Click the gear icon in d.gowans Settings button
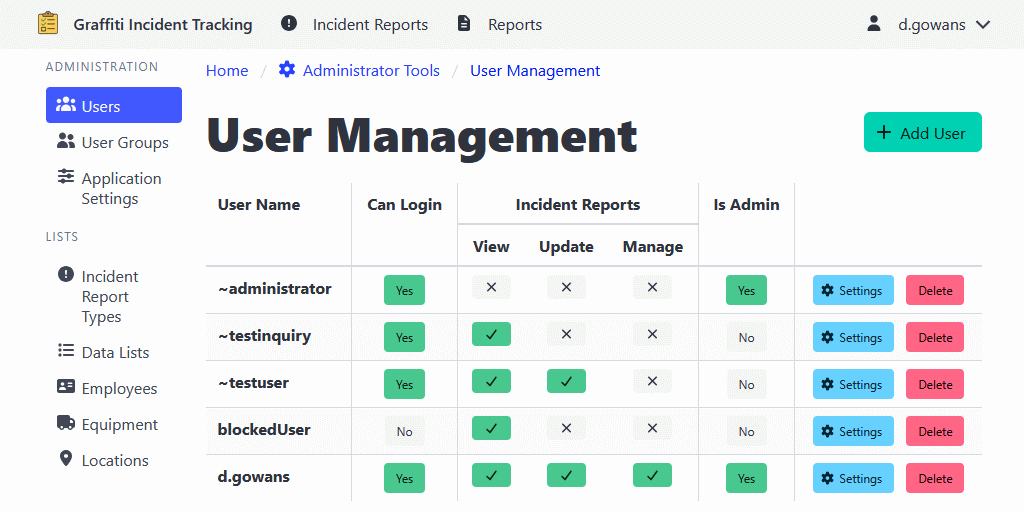 click(827, 478)
